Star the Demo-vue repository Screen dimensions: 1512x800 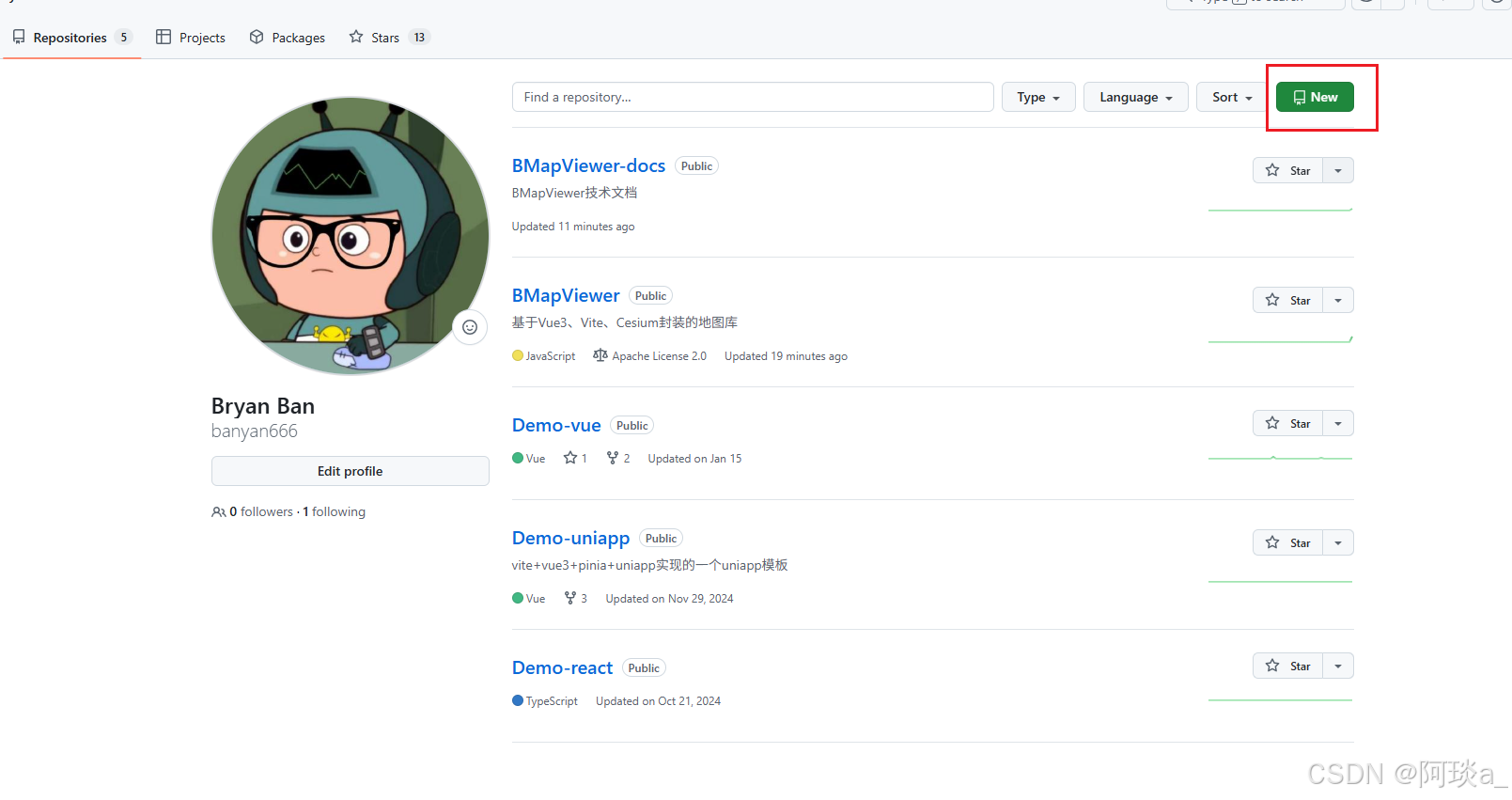point(1287,423)
